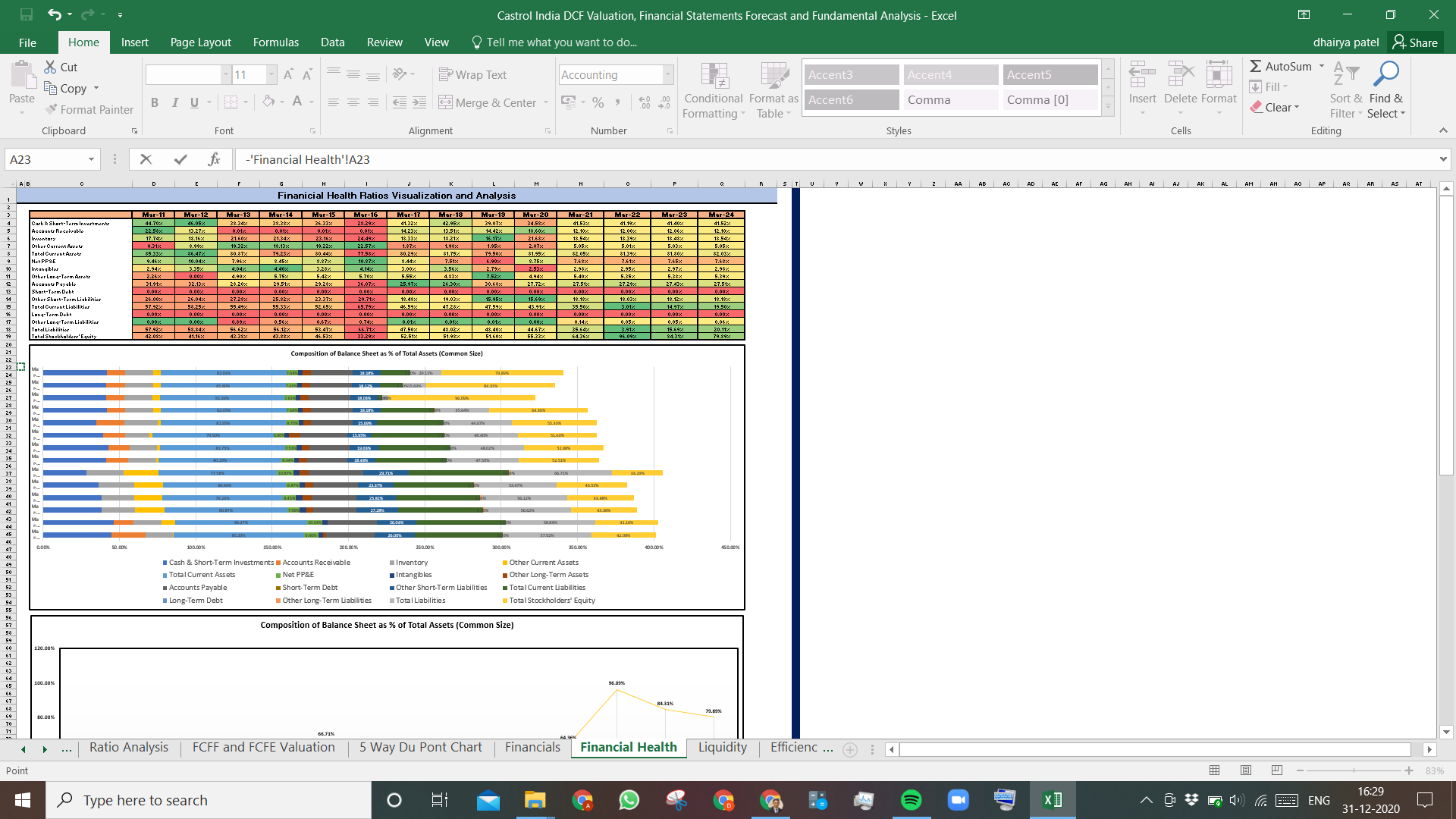Screen dimensions: 1456x819
Task: Click the Delete cells icon
Action: 1181,76
